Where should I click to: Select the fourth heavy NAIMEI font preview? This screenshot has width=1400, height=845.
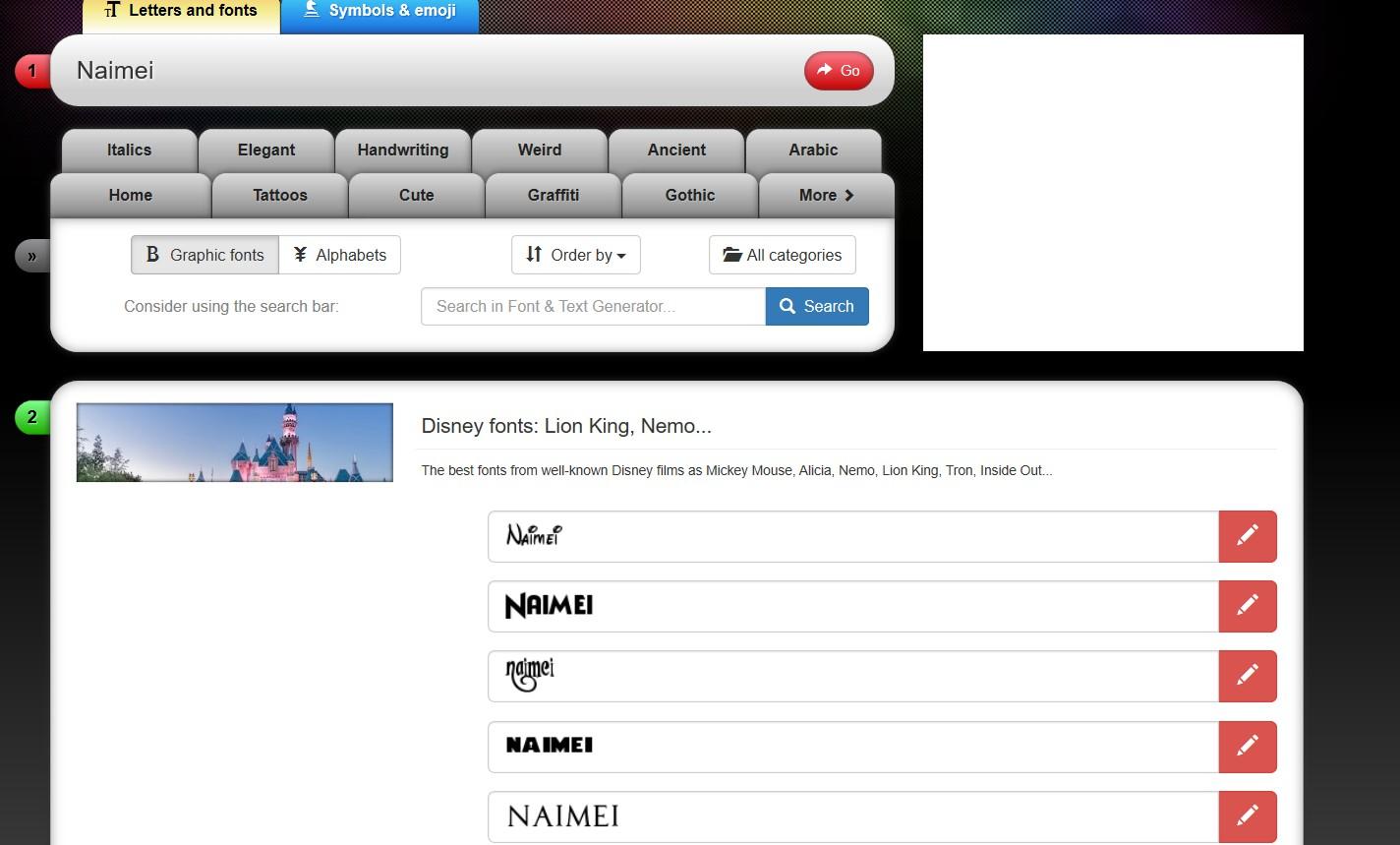(x=853, y=747)
